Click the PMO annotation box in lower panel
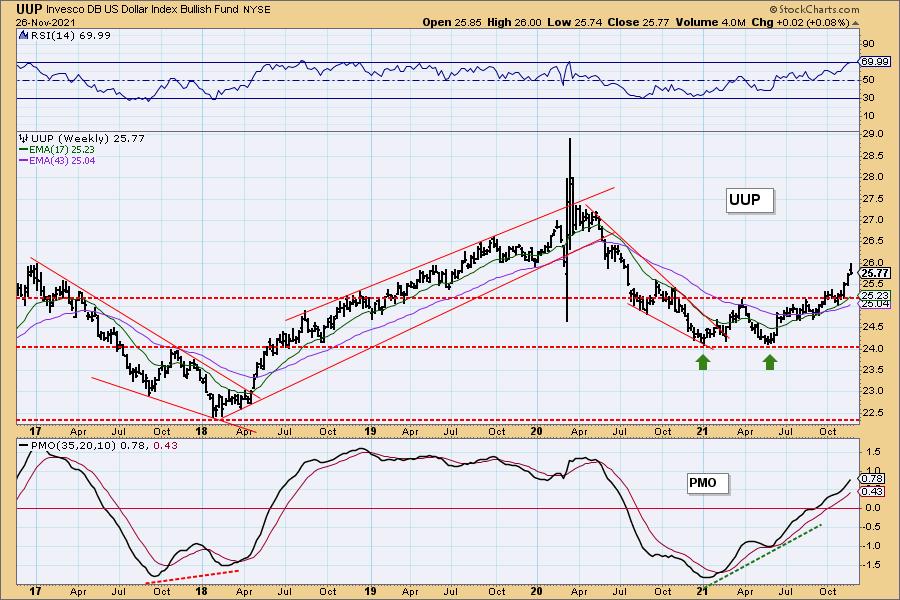This screenshot has width=900, height=600. [x=703, y=483]
